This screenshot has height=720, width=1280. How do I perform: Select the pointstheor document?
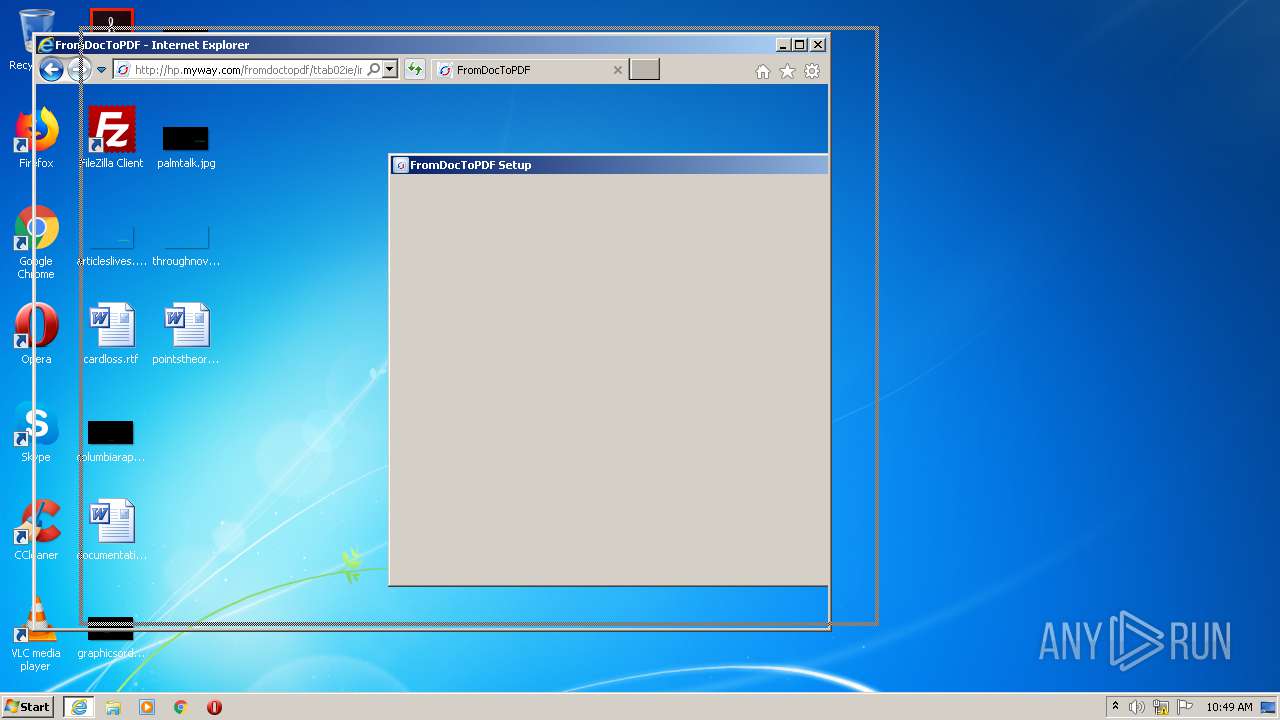tap(186, 334)
